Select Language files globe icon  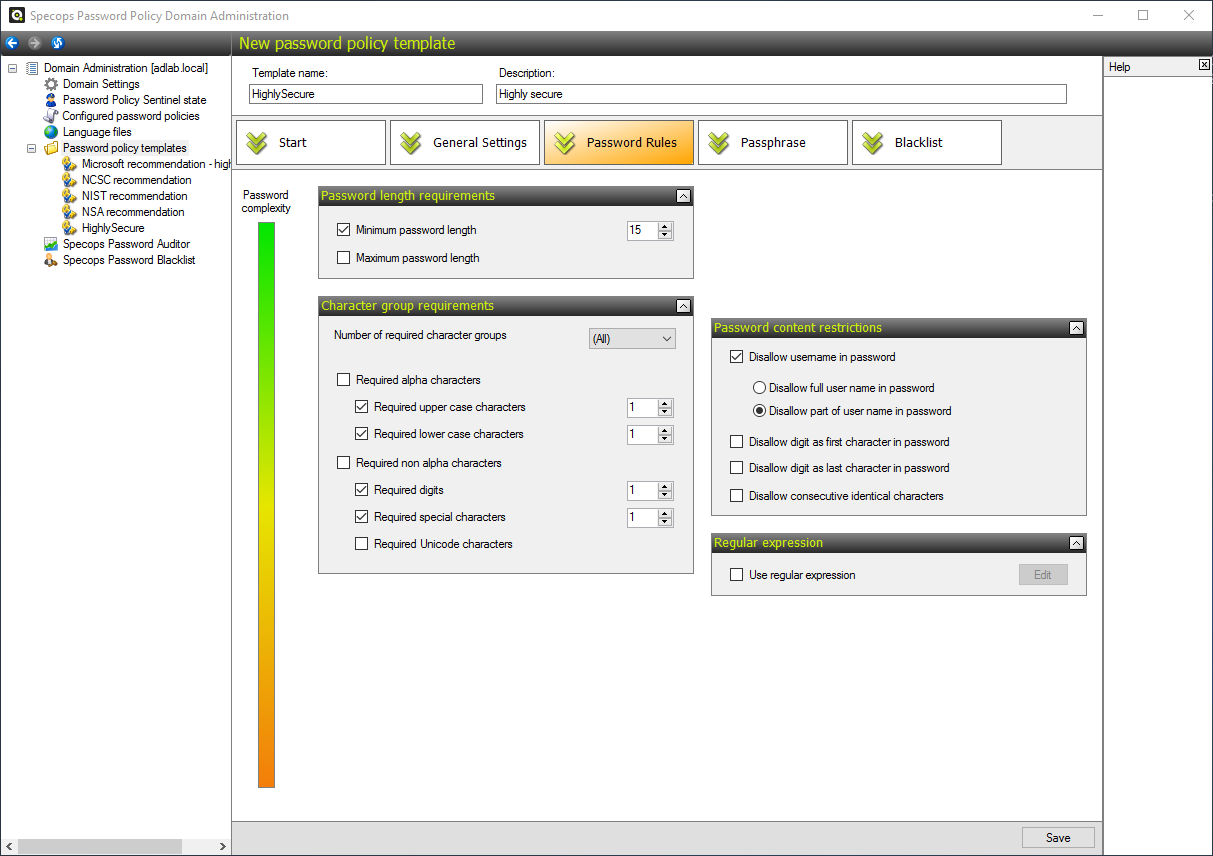click(52, 132)
